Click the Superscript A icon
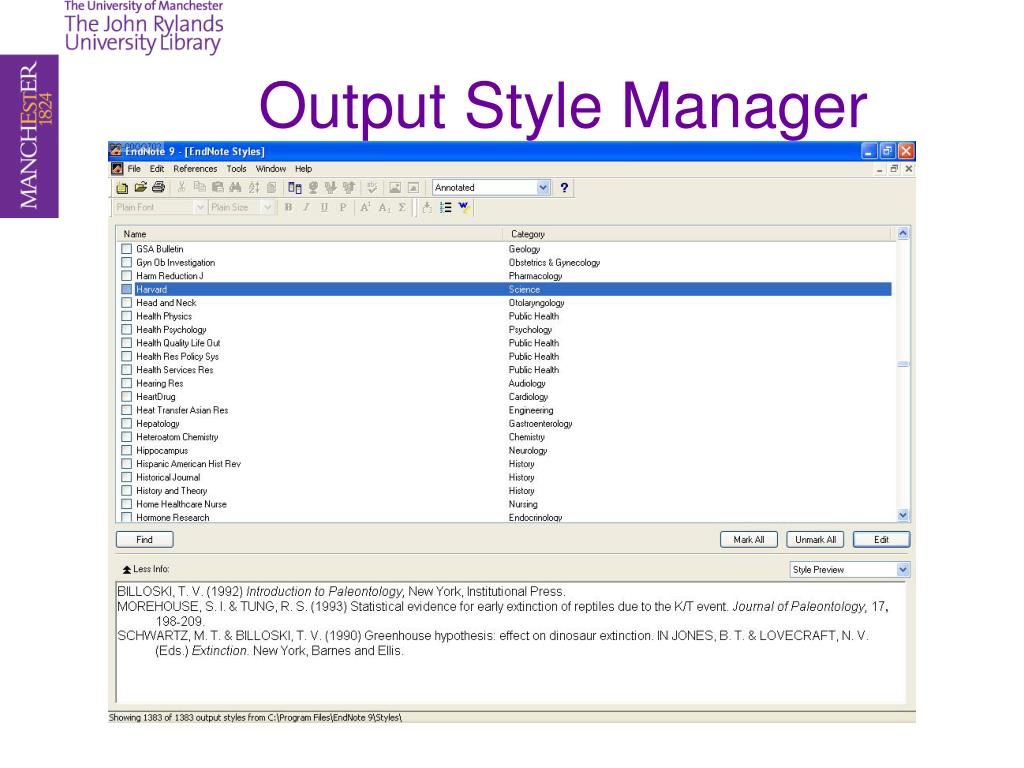This screenshot has width=1024, height=768. click(366, 208)
